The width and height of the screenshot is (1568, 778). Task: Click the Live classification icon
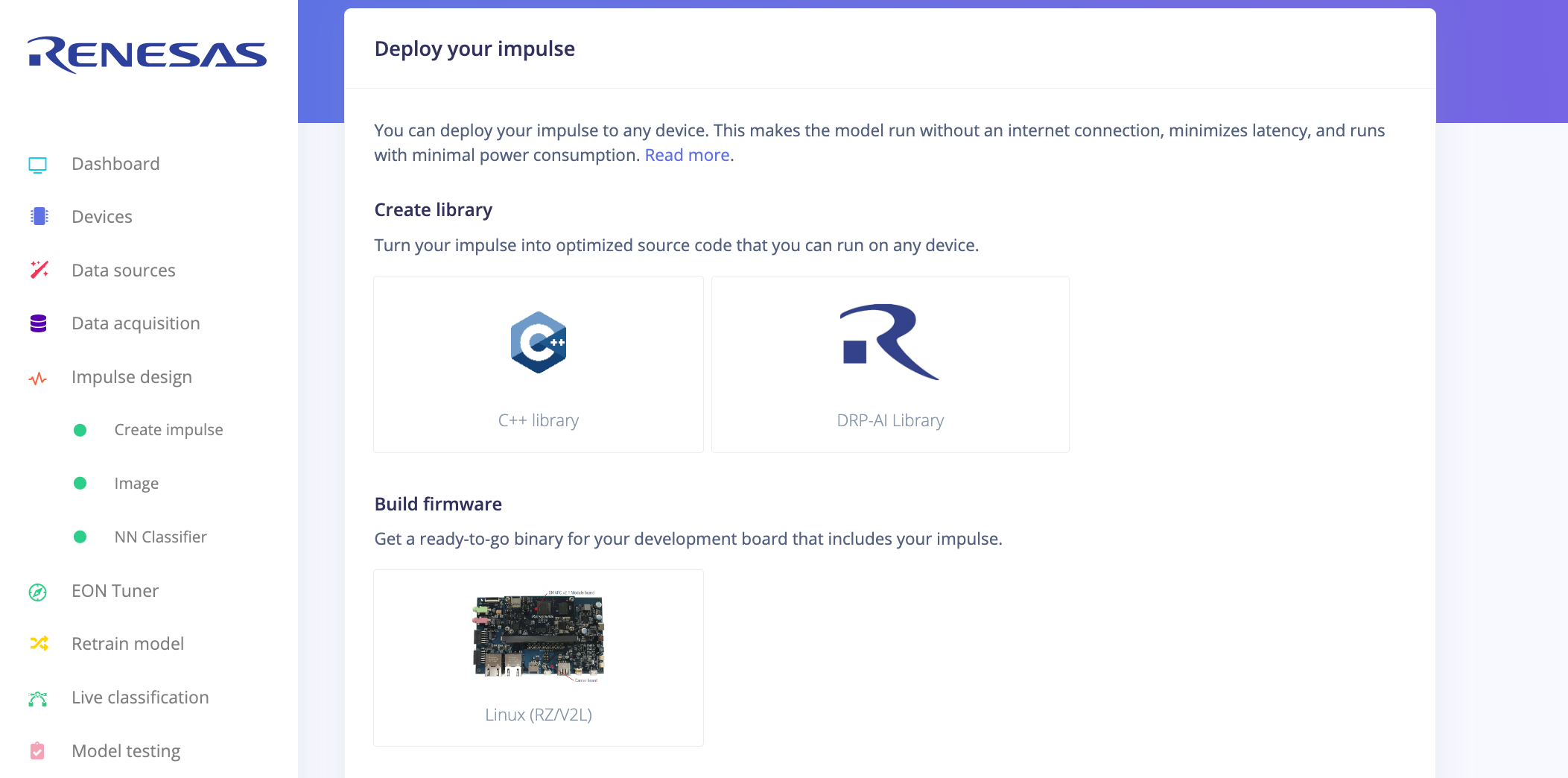pyautogui.click(x=38, y=698)
